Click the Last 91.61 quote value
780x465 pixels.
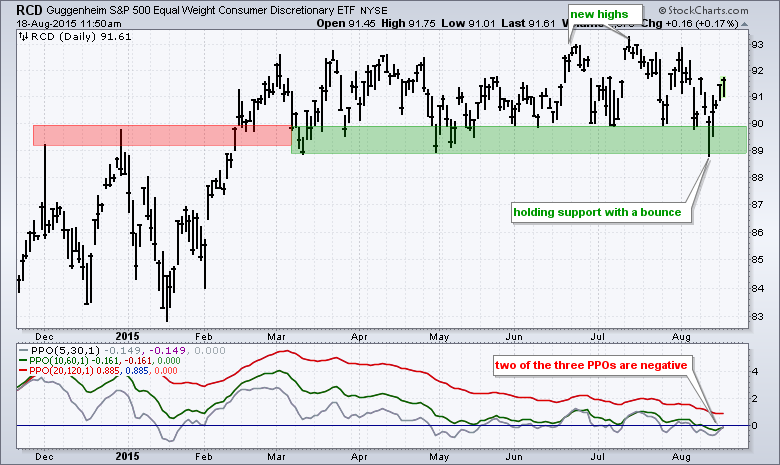point(528,23)
